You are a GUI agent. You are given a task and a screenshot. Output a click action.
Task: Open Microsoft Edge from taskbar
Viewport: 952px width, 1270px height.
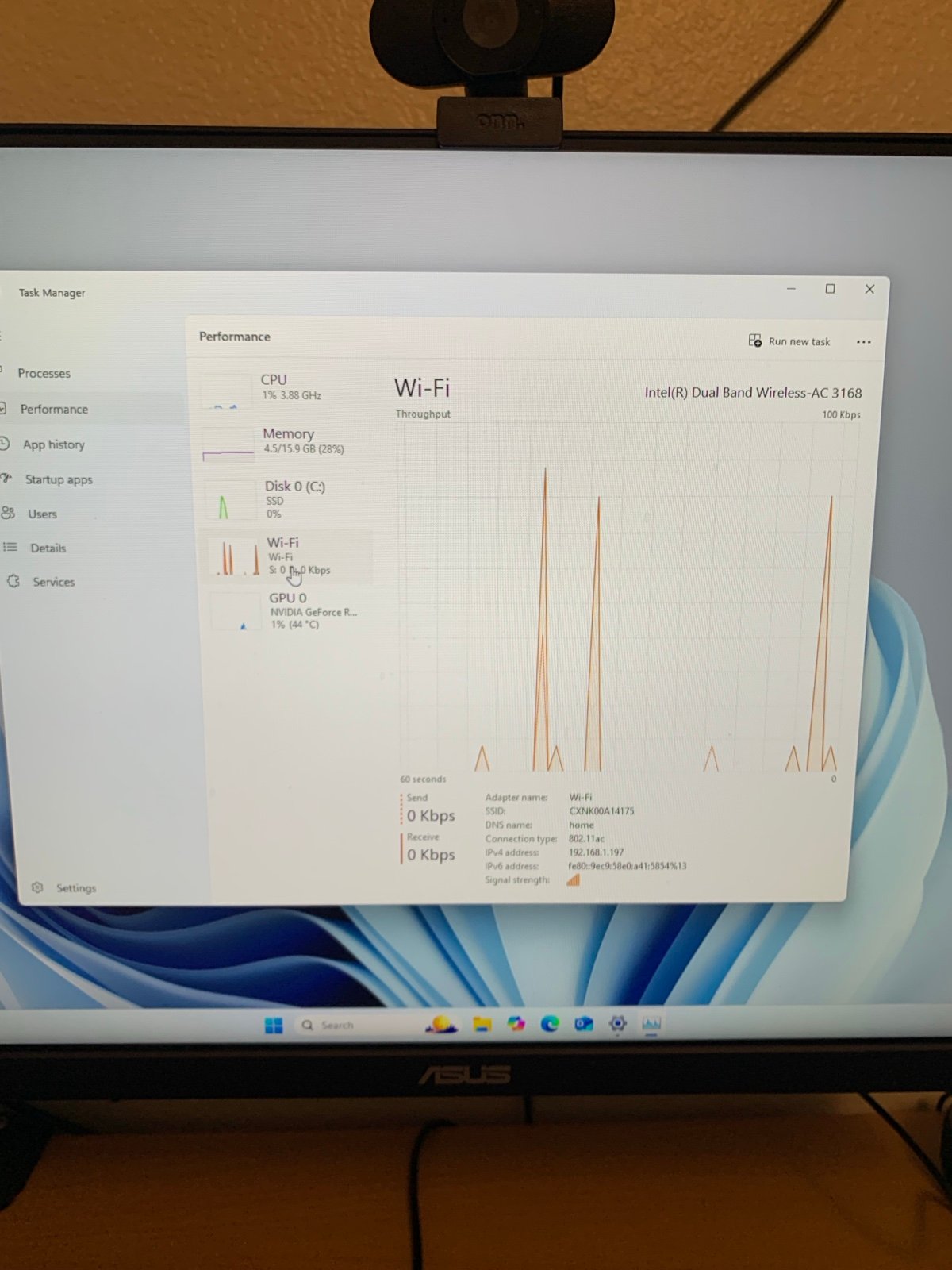tap(550, 1024)
